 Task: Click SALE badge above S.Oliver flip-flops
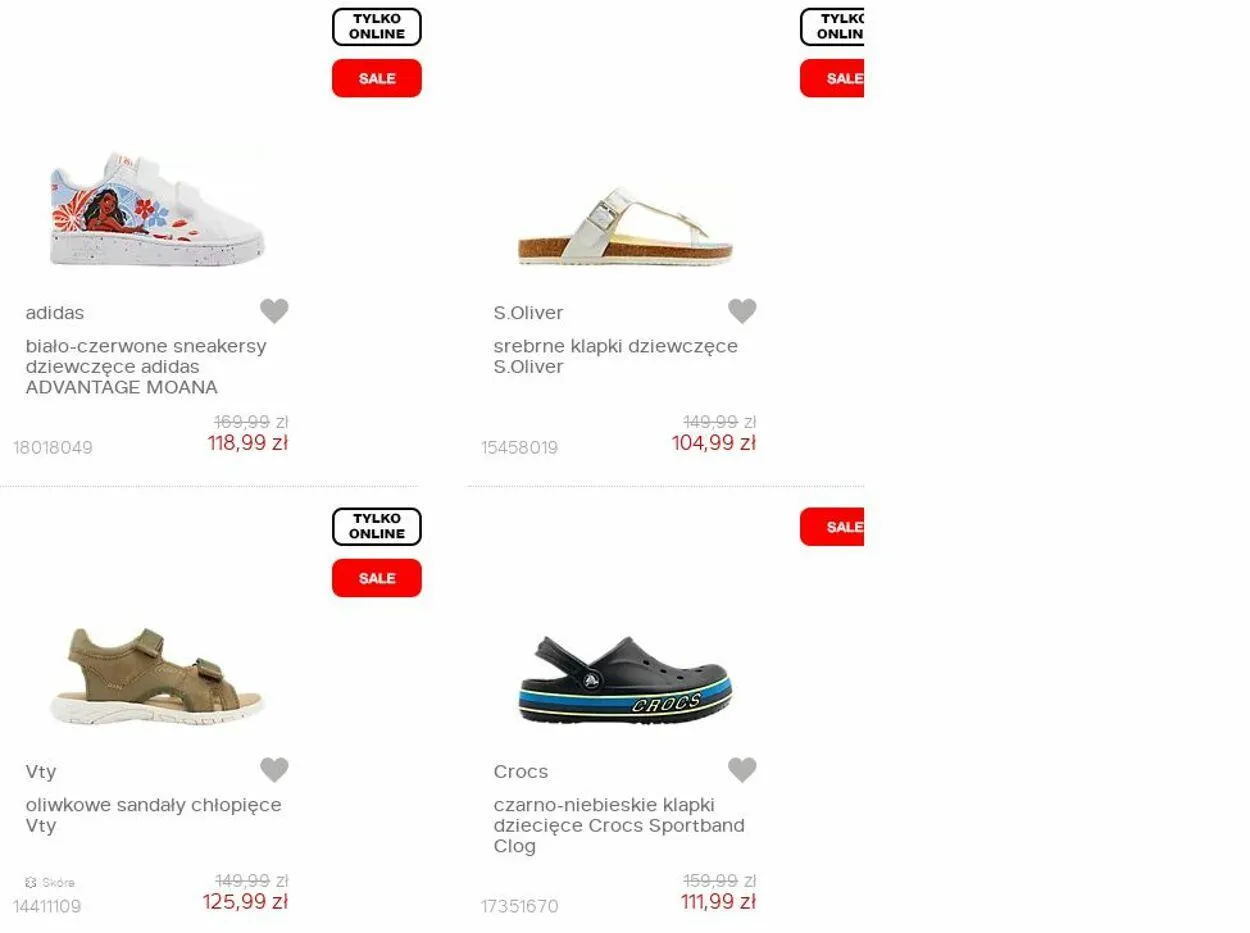pos(832,78)
